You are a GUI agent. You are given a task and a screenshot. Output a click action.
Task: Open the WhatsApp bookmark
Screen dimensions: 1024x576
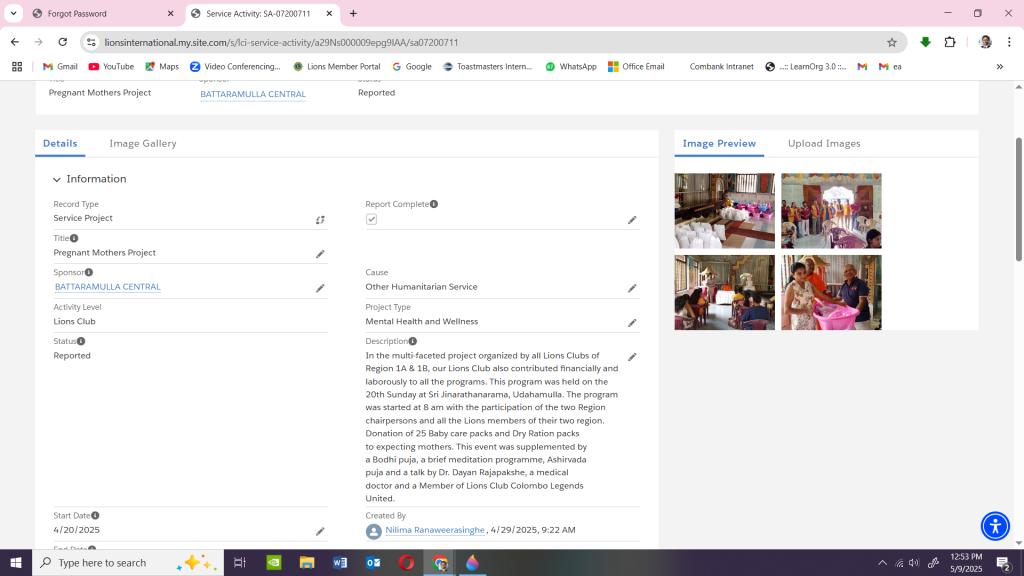(571, 67)
